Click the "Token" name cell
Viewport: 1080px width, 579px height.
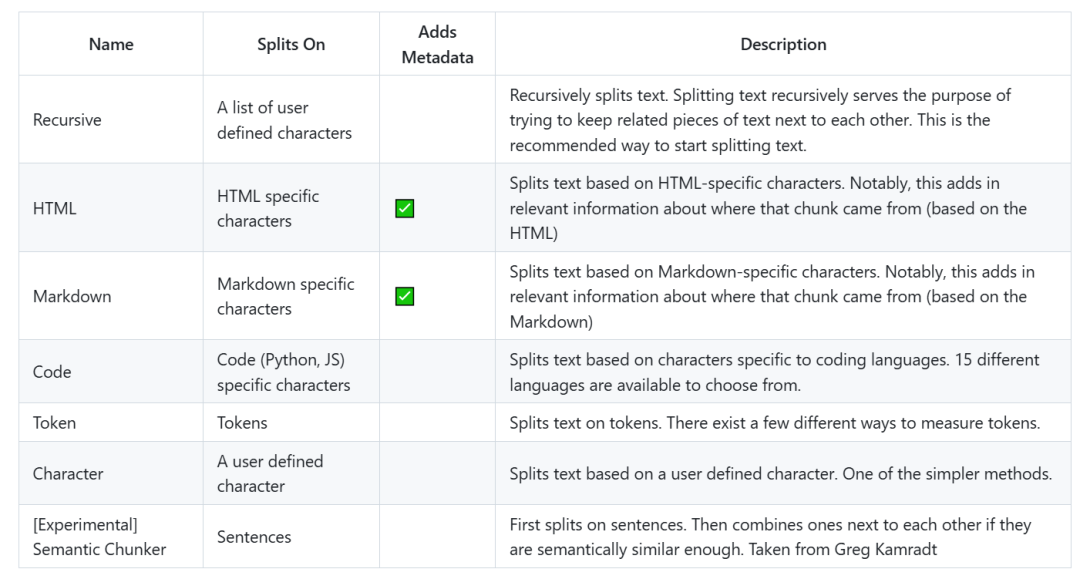[x=54, y=423]
